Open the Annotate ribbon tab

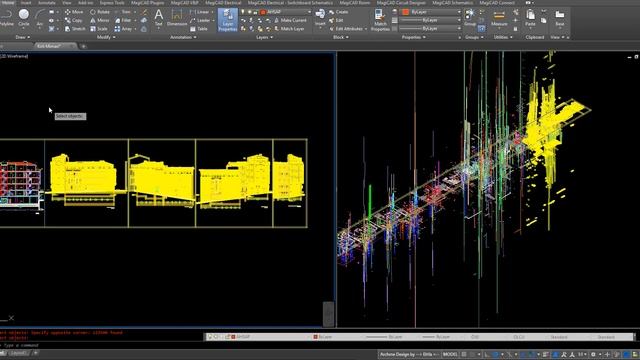tap(47, 2)
